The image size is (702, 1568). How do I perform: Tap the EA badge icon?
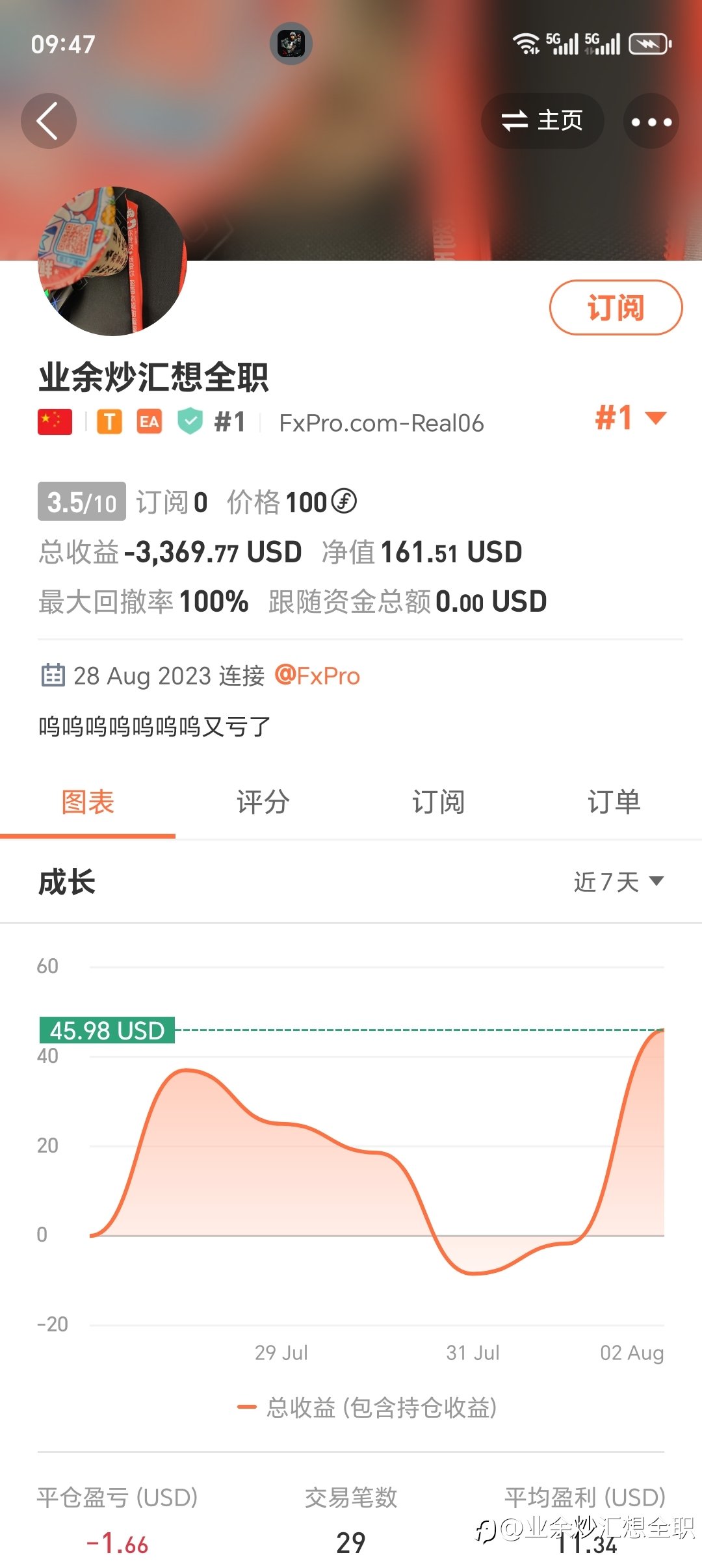(149, 422)
